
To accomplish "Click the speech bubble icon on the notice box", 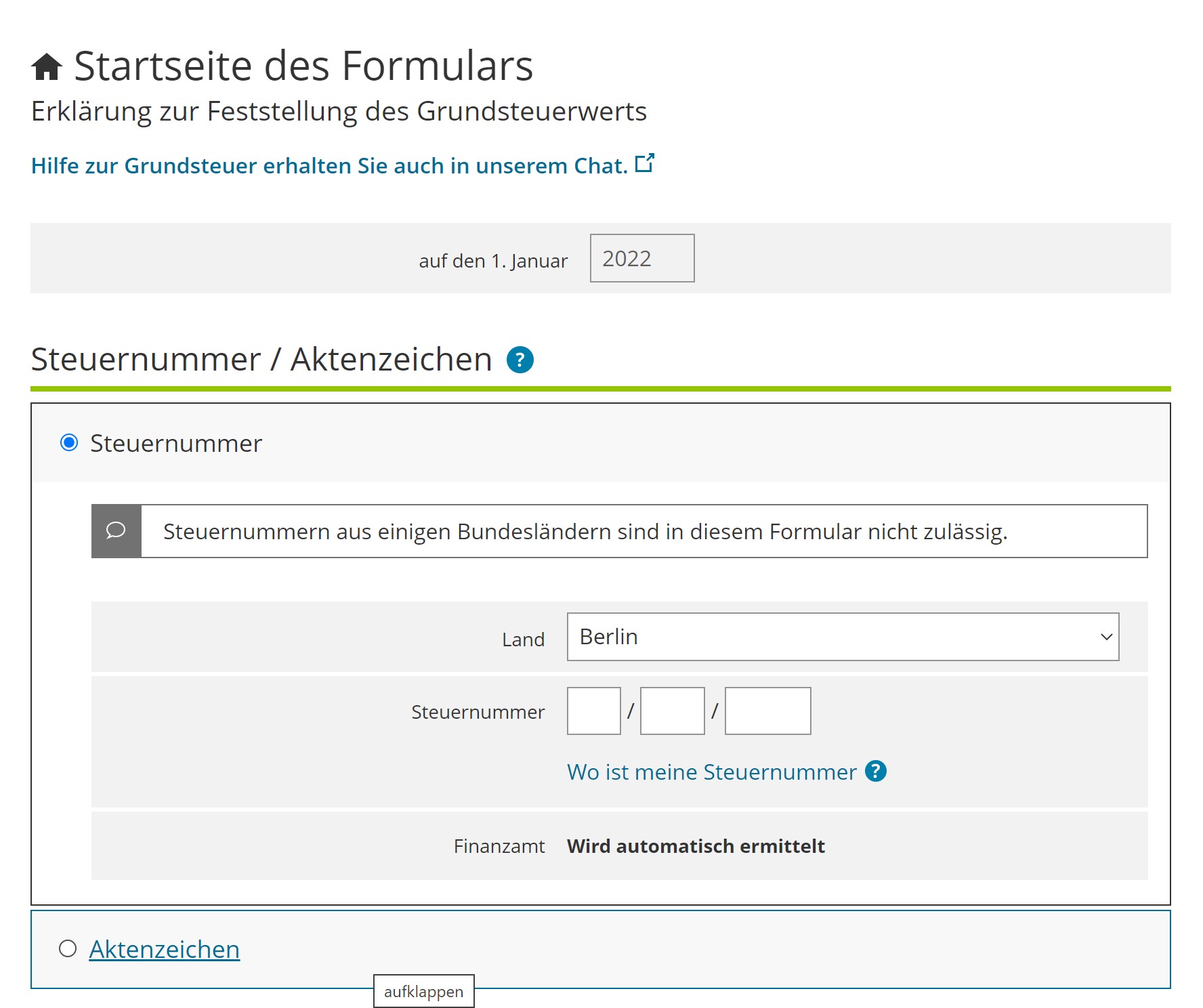I will coord(116,530).
